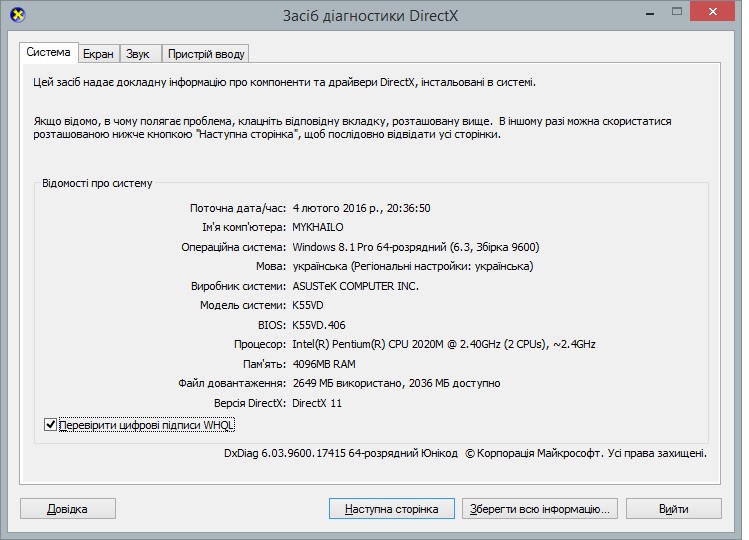Click the language value українська
This screenshot has width=749, height=540.
coord(413,266)
